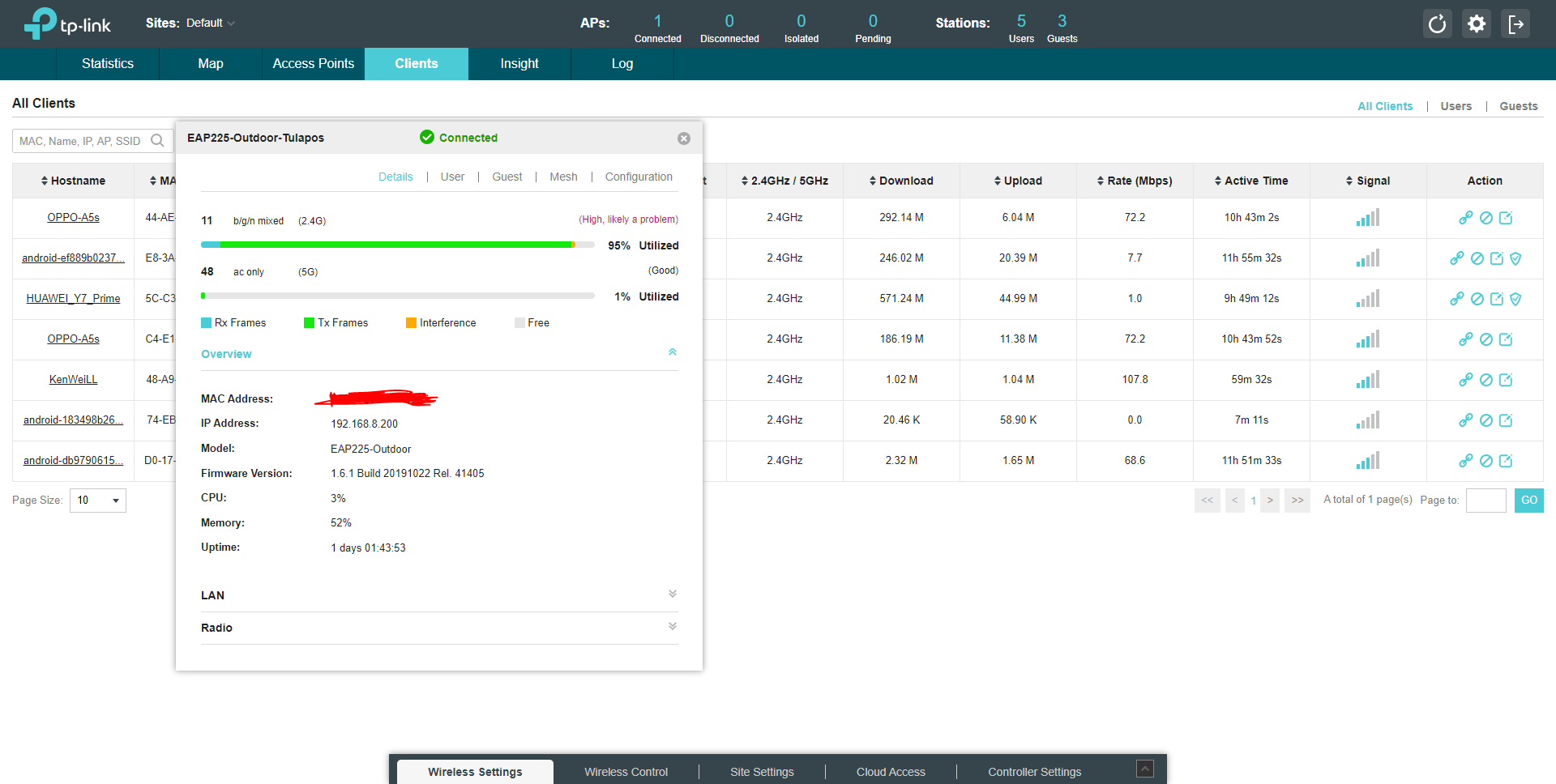Expand the Radio section

pos(673,626)
